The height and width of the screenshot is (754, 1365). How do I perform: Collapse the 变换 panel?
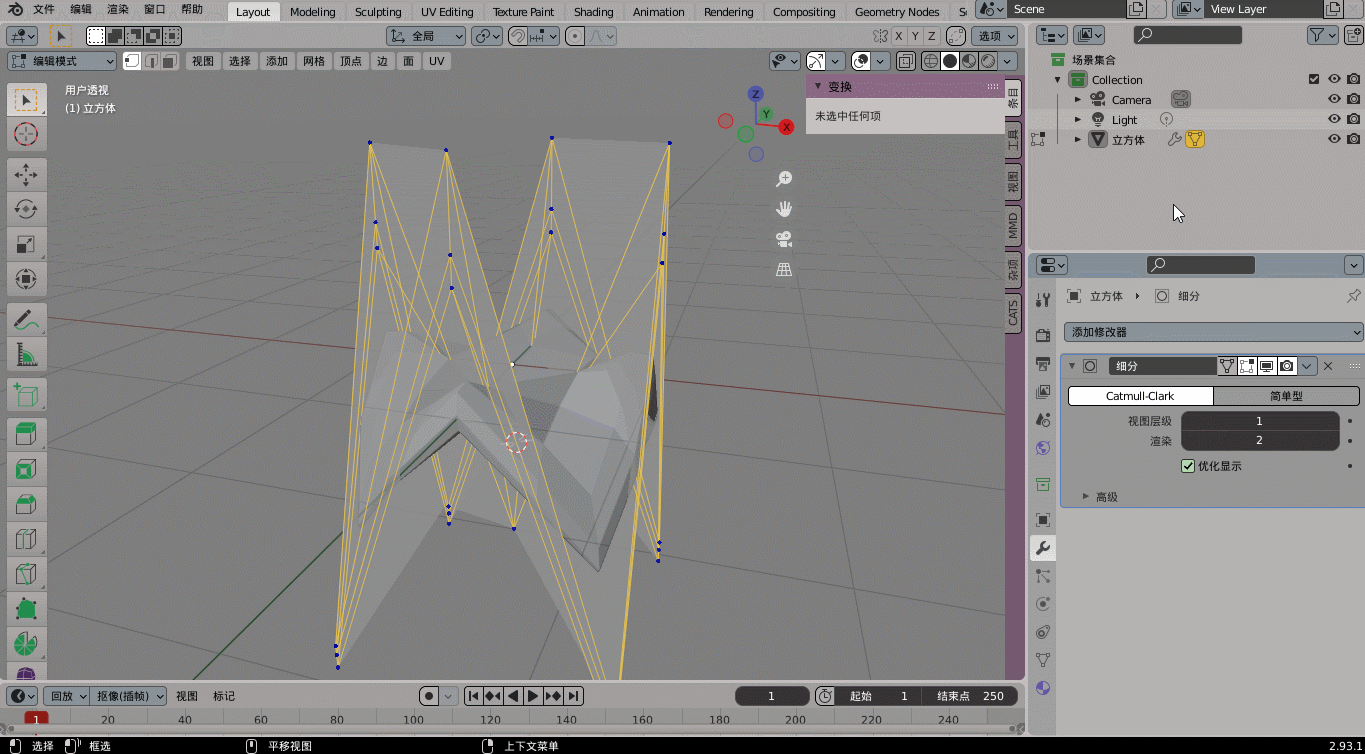click(x=818, y=86)
